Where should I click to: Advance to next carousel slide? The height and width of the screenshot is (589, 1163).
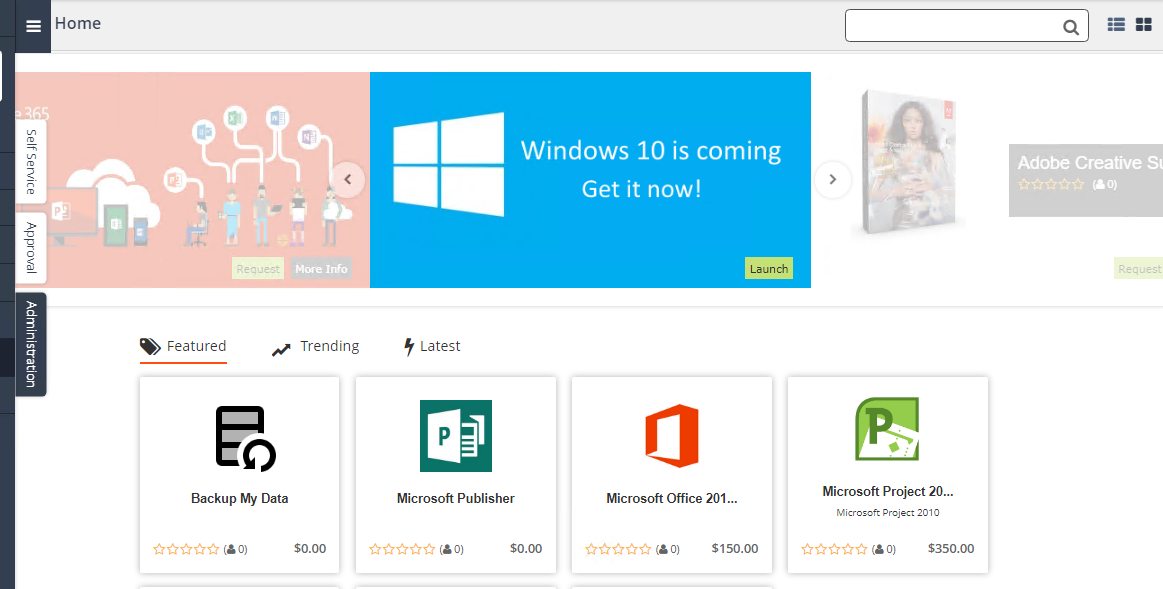coord(832,180)
